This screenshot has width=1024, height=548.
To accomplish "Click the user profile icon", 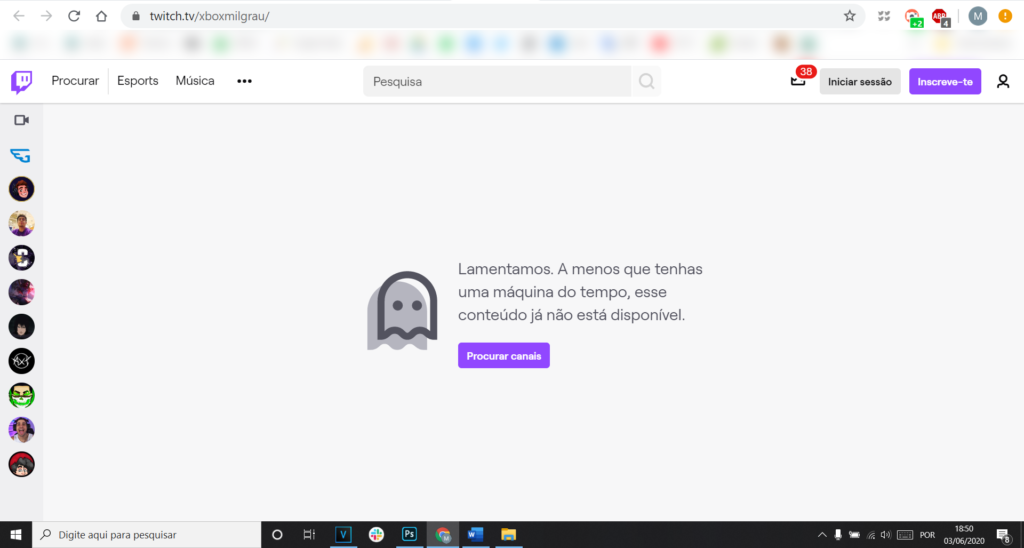I will (1003, 82).
